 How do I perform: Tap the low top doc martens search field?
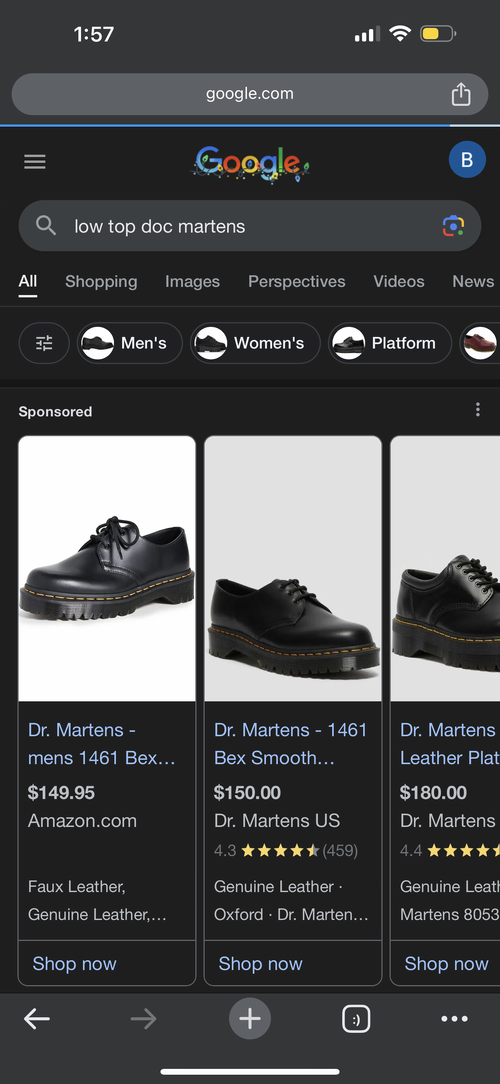coord(250,226)
